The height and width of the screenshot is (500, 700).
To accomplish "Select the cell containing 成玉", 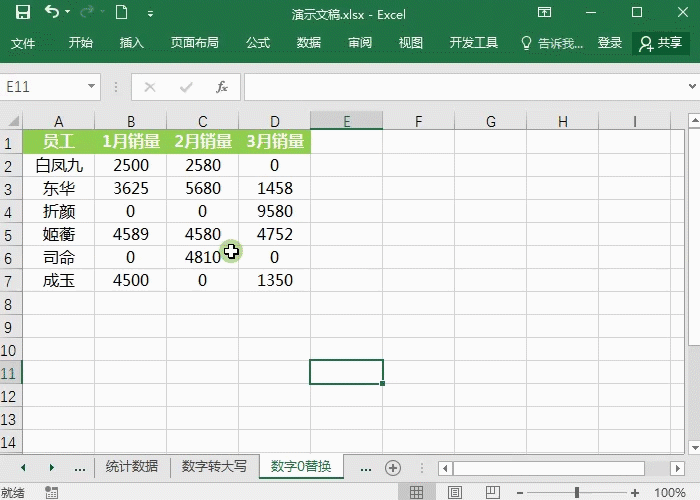I will (58, 280).
